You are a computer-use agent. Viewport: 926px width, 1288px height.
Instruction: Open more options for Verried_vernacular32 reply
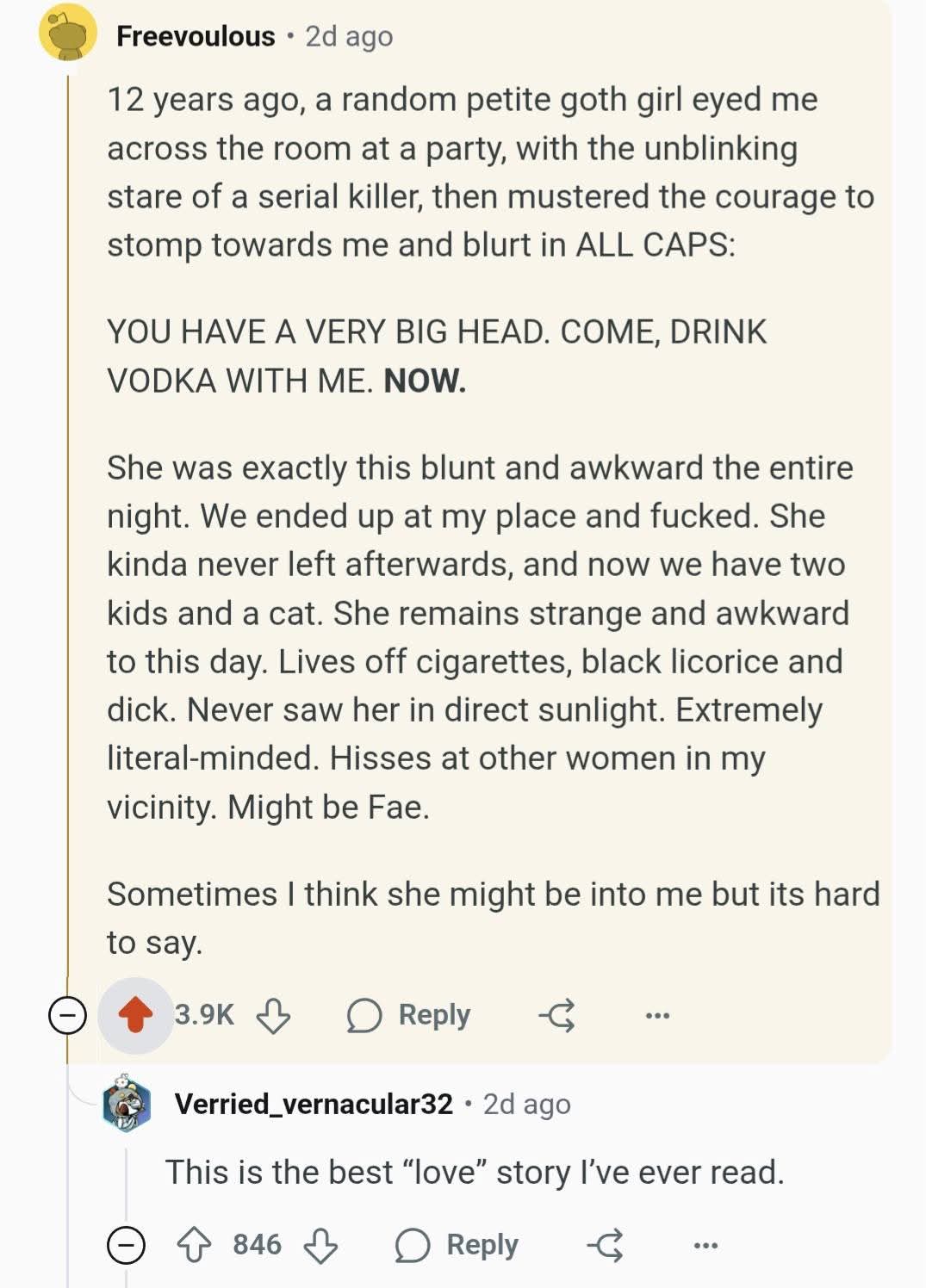pyautogui.click(x=705, y=1245)
